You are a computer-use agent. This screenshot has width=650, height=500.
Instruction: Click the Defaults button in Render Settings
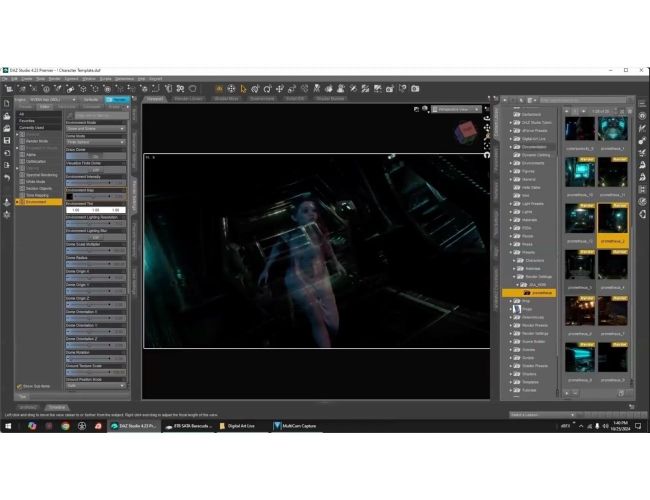pyautogui.click(x=91, y=100)
